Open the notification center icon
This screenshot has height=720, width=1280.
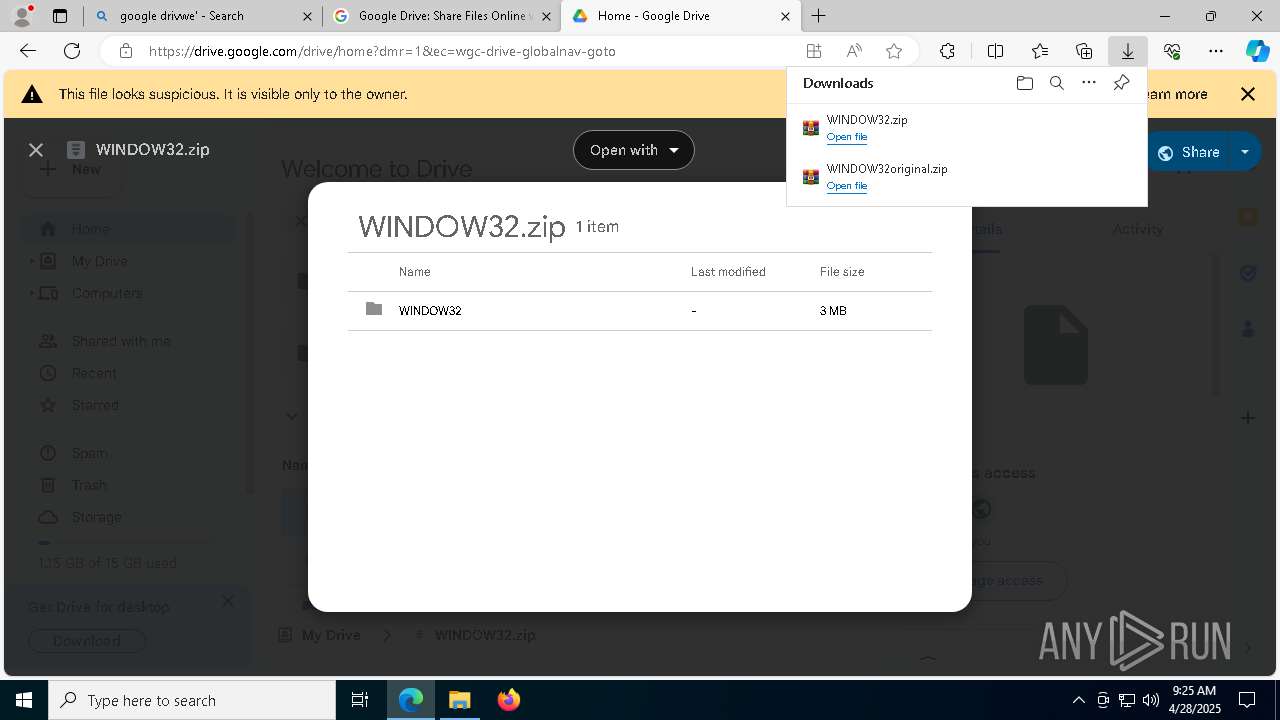[x=1247, y=700]
